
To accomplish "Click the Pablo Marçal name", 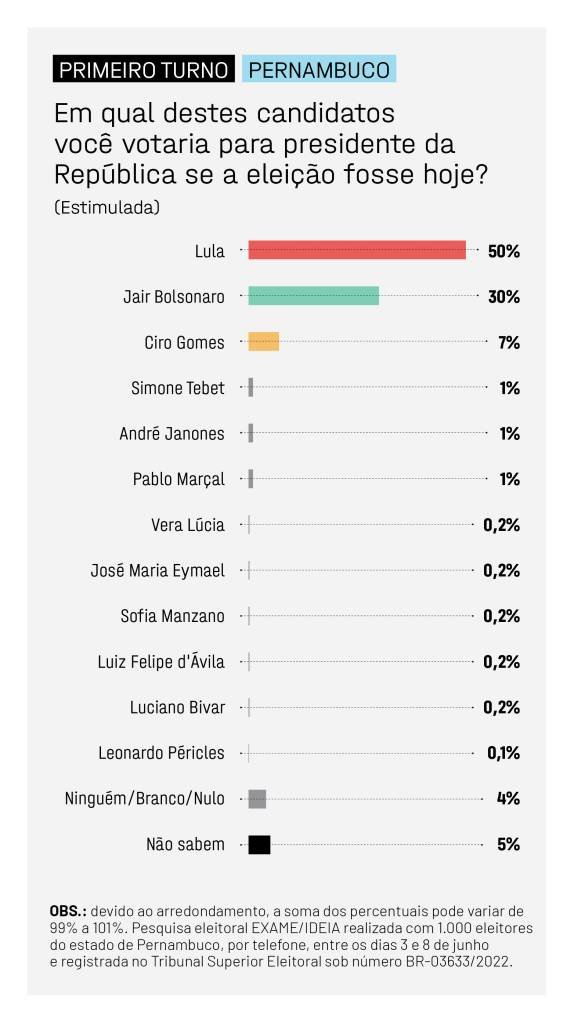I will coord(179,480).
